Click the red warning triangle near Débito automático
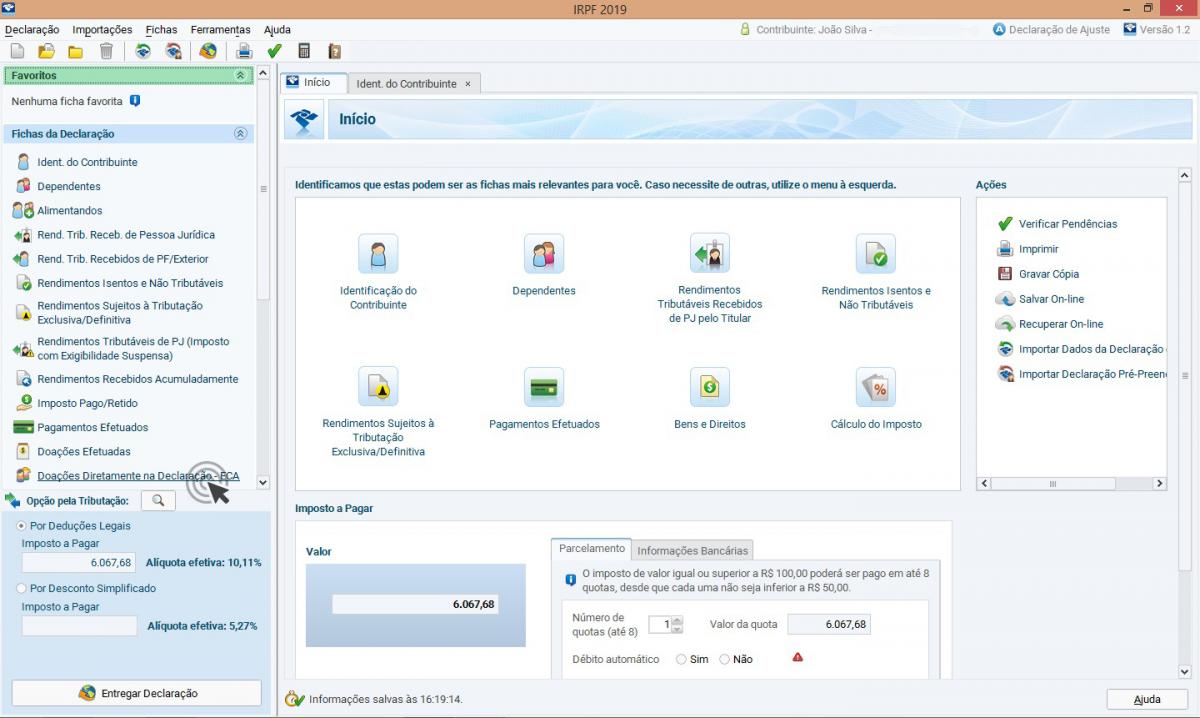The image size is (1200, 718). pos(797,657)
